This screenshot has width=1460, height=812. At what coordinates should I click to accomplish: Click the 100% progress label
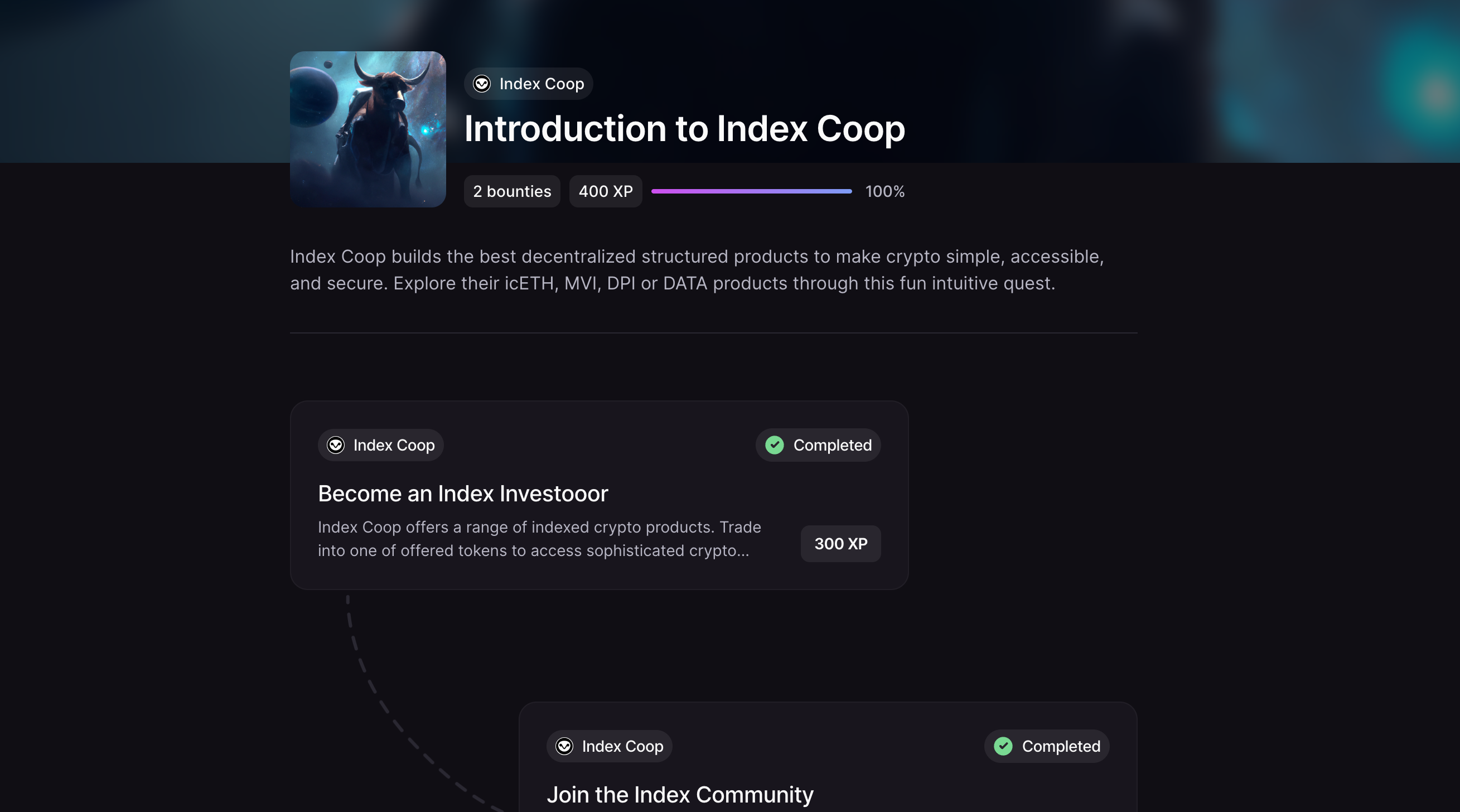point(884,191)
